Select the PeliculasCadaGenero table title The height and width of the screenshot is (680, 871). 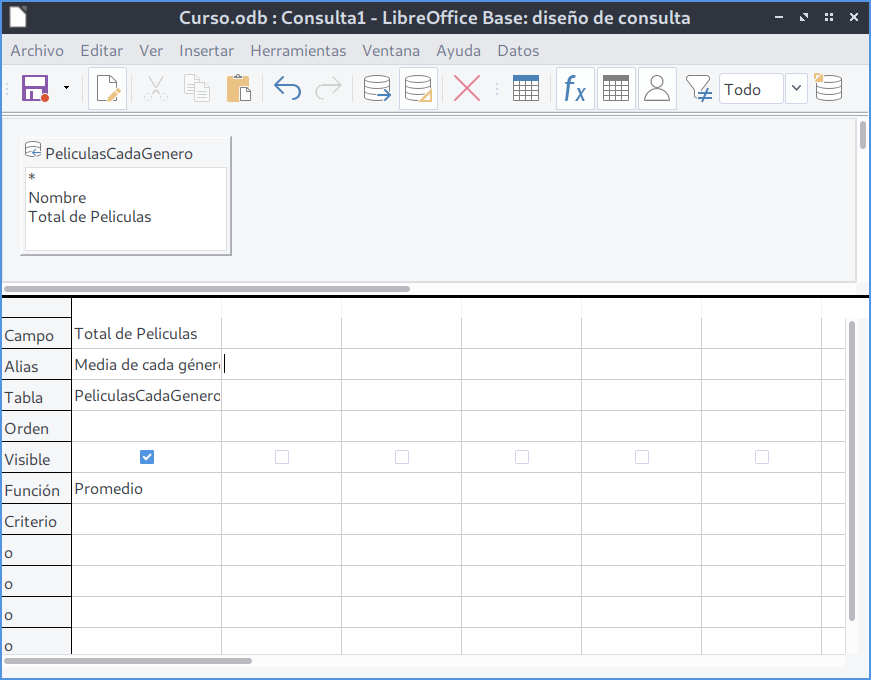119,153
